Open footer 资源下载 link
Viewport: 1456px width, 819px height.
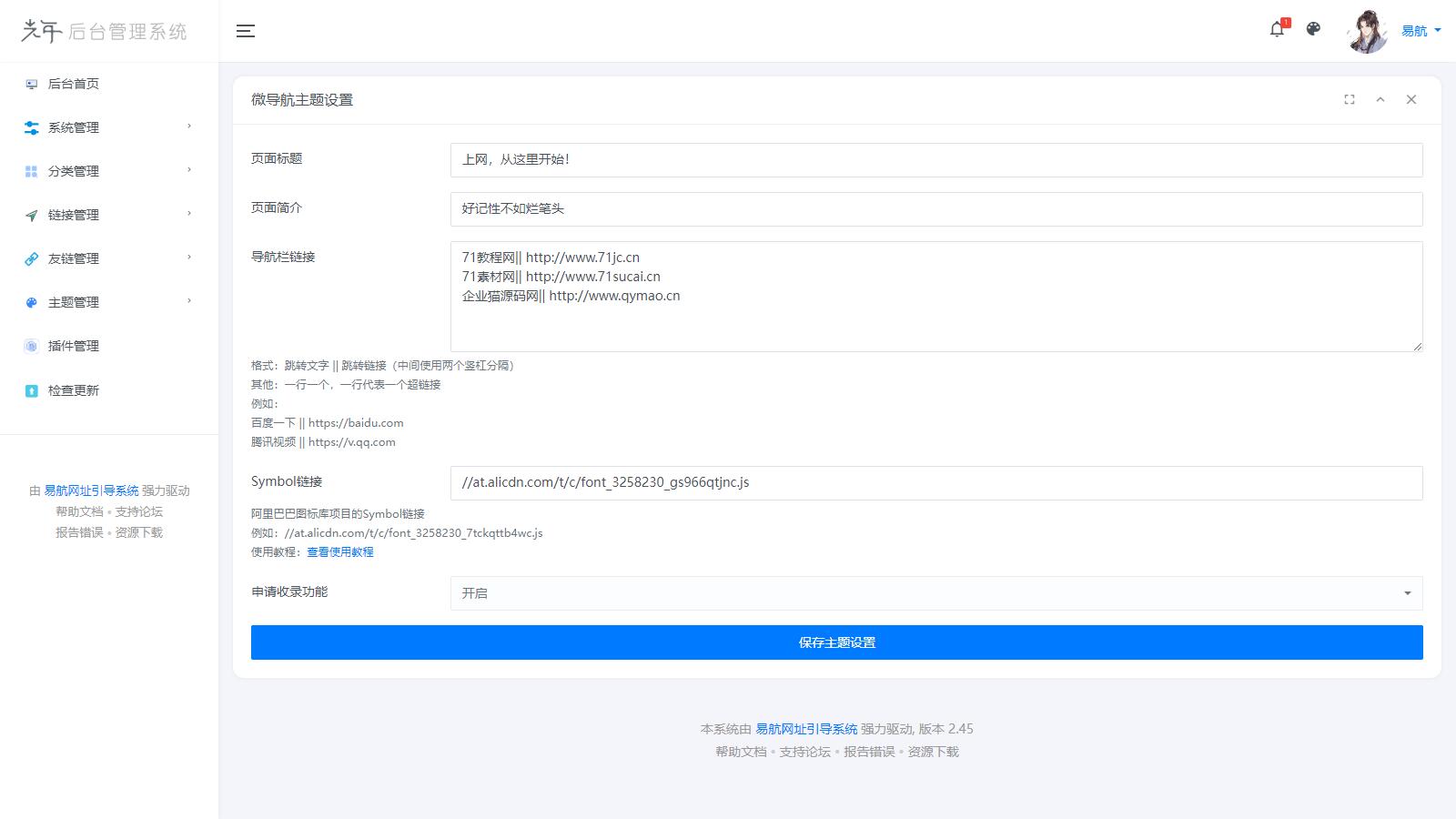[934, 752]
